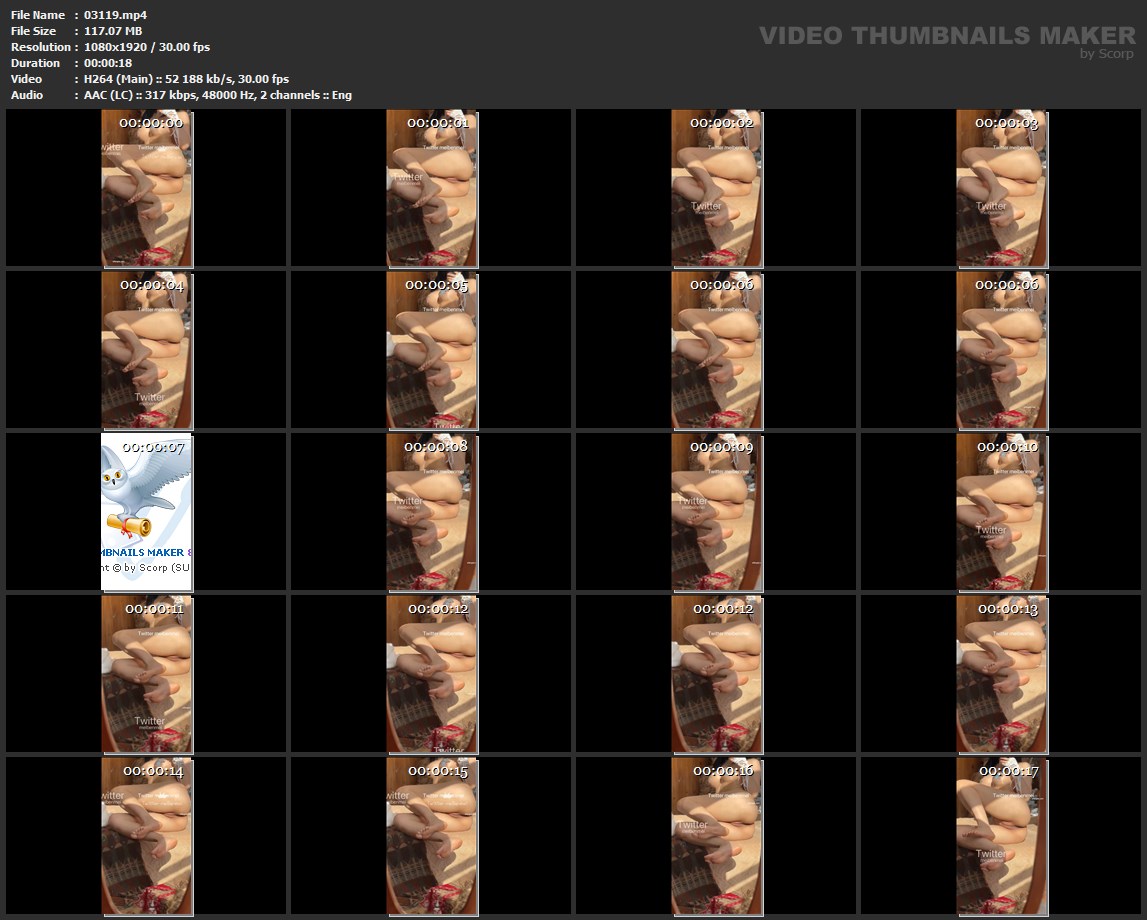Image resolution: width=1147 pixels, height=920 pixels.
Task: Select the thumbnail stamped 00:00:01
Action: click(432, 188)
